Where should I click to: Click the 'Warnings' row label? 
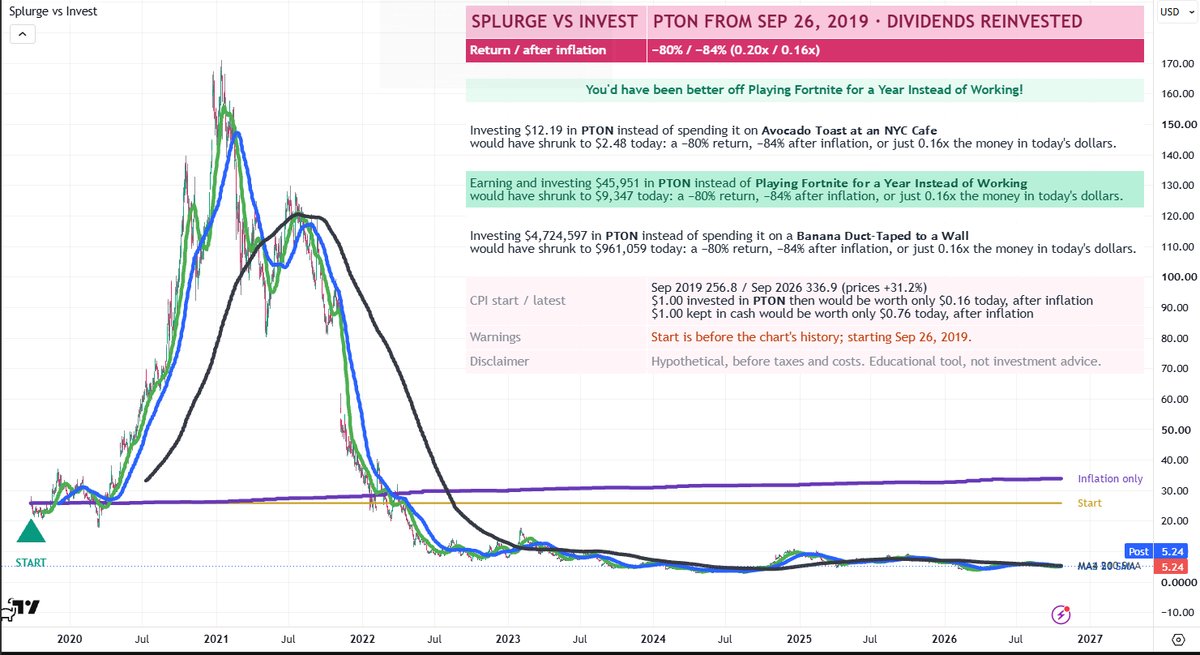[495, 337]
